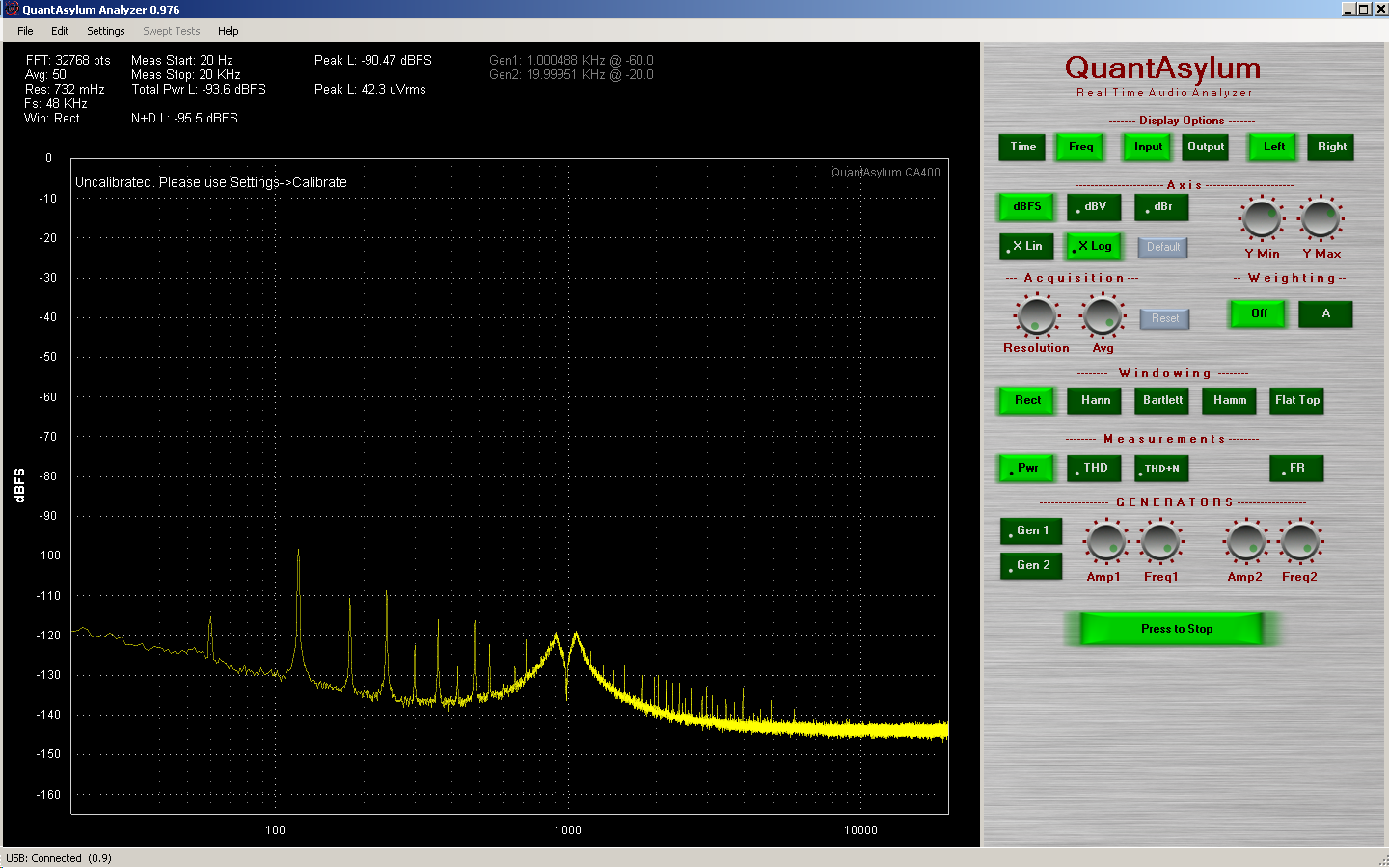Select X Log axis scale
The height and width of the screenshot is (868, 1389).
1094,247
